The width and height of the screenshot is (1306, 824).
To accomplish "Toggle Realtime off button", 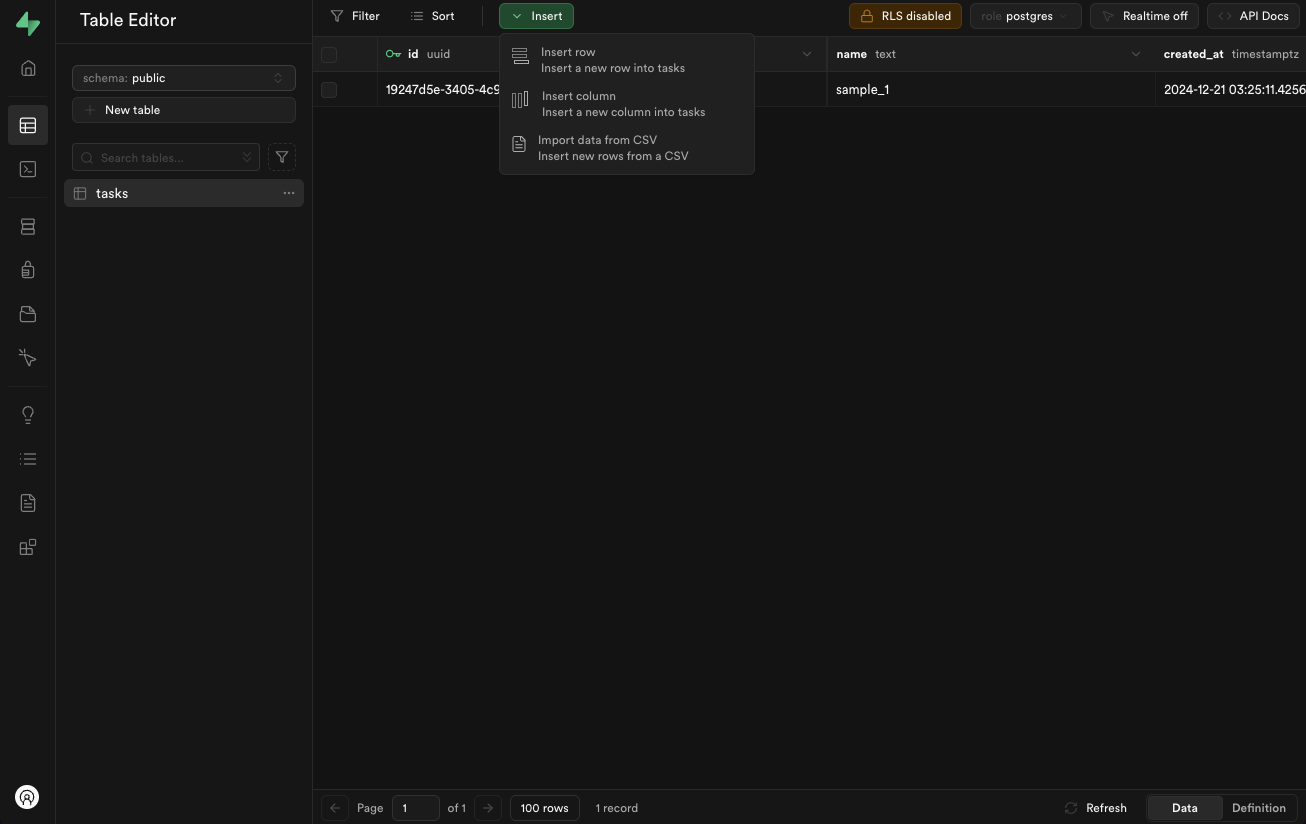I will (x=1145, y=16).
